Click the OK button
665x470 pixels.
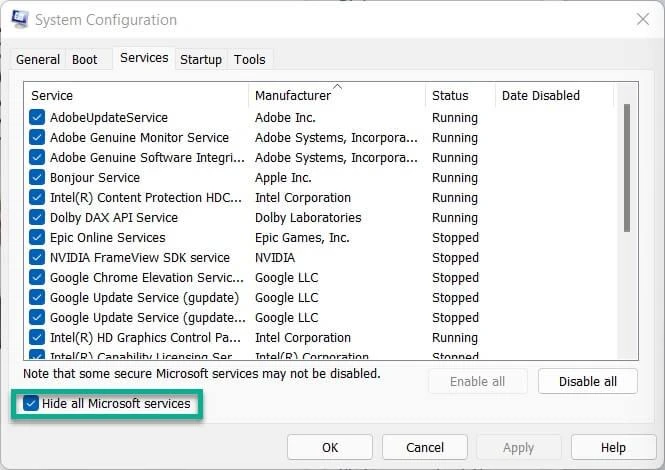pyautogui.click(x=330, y=447)
